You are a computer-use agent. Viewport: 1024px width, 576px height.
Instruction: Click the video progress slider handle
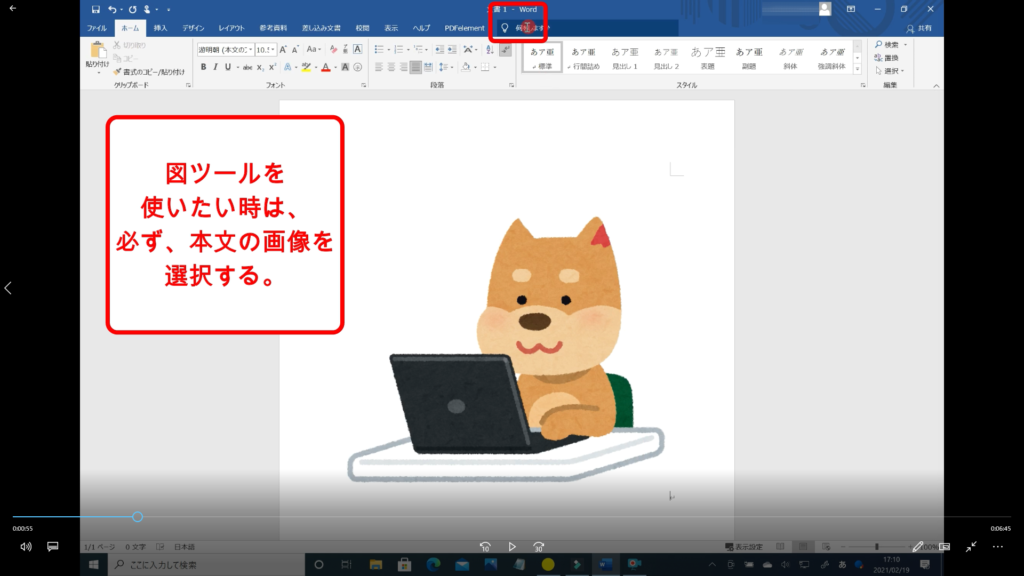[137, 517]
